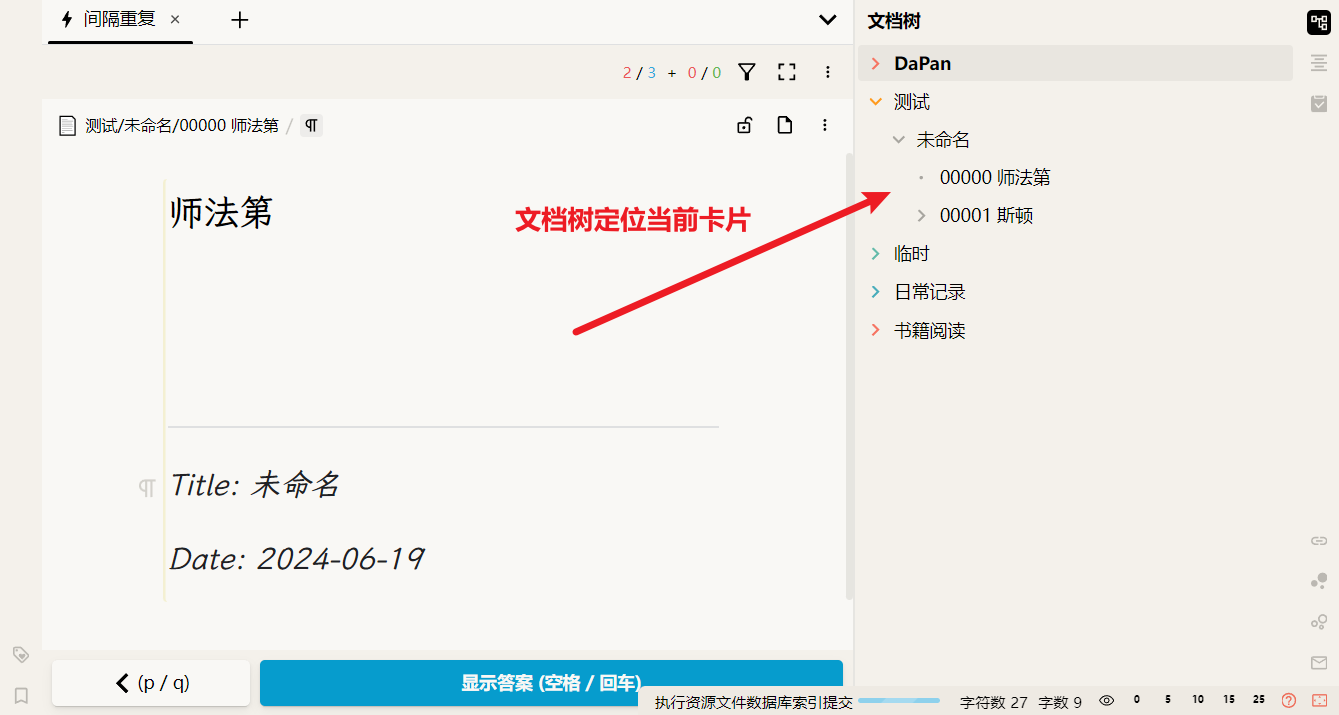Go to previous card (p / q) button
This screenshot has height=715, width=1339.
tap(151, 683)
